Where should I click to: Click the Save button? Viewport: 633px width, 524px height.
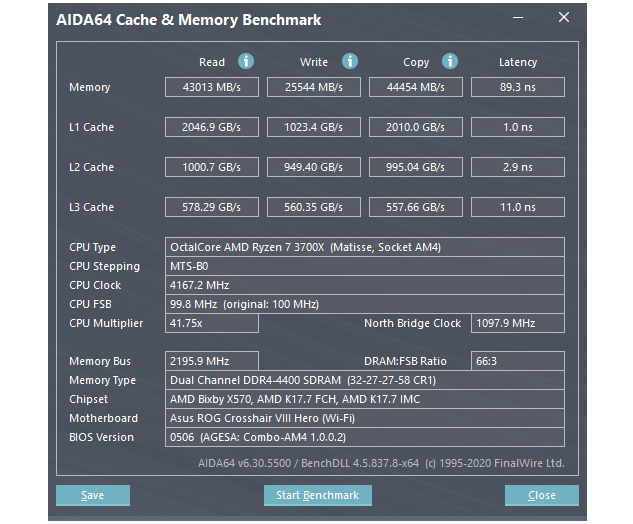coord(93,495)
